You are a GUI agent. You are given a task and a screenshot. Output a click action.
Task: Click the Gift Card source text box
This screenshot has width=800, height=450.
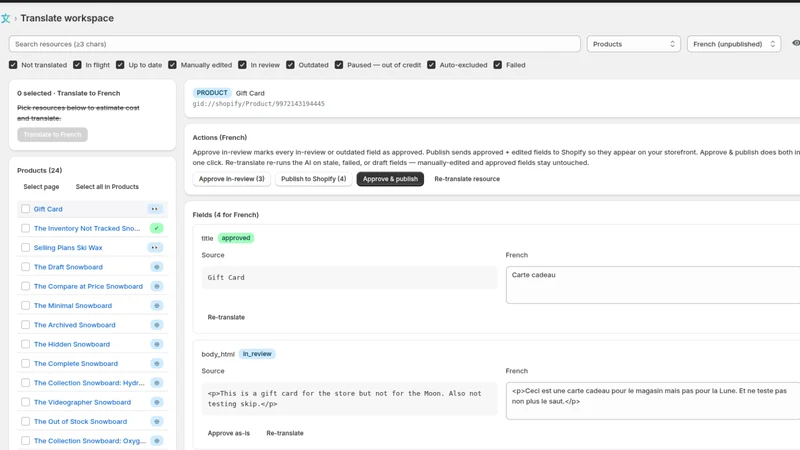click(349, 278)
